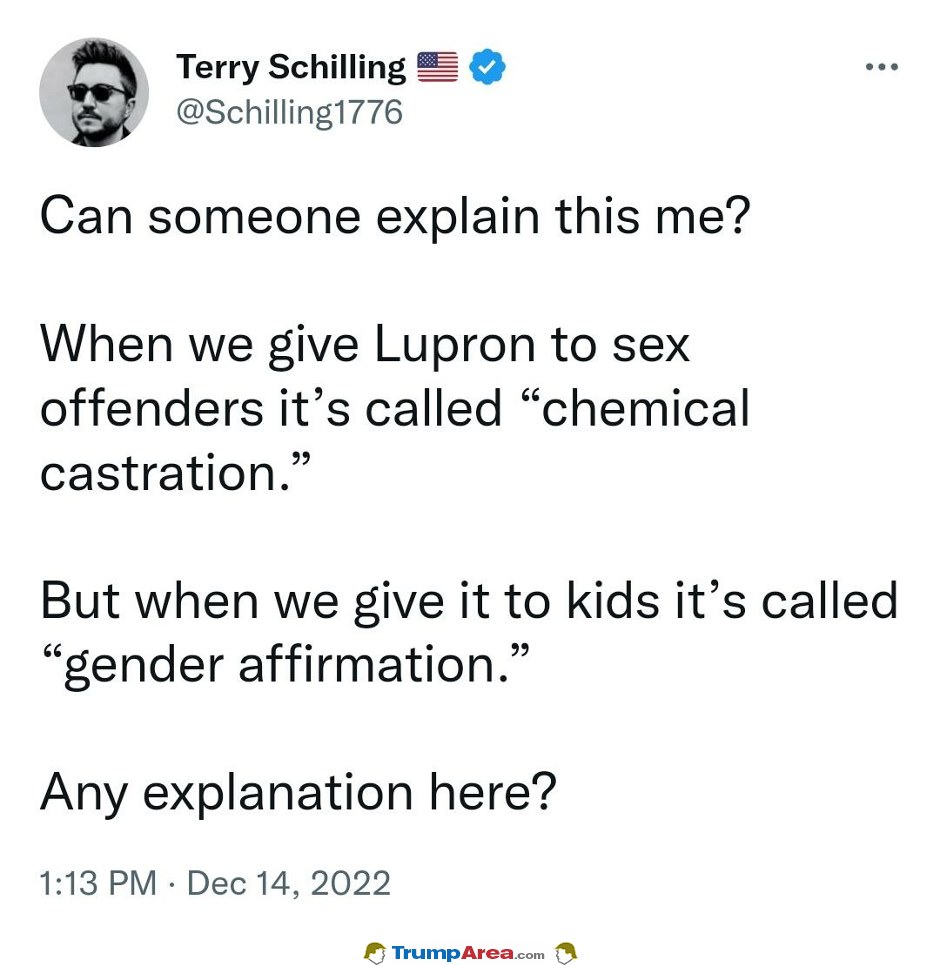Click the blue verified checkmark badge

pyautogui.click(x=488, y=66)
